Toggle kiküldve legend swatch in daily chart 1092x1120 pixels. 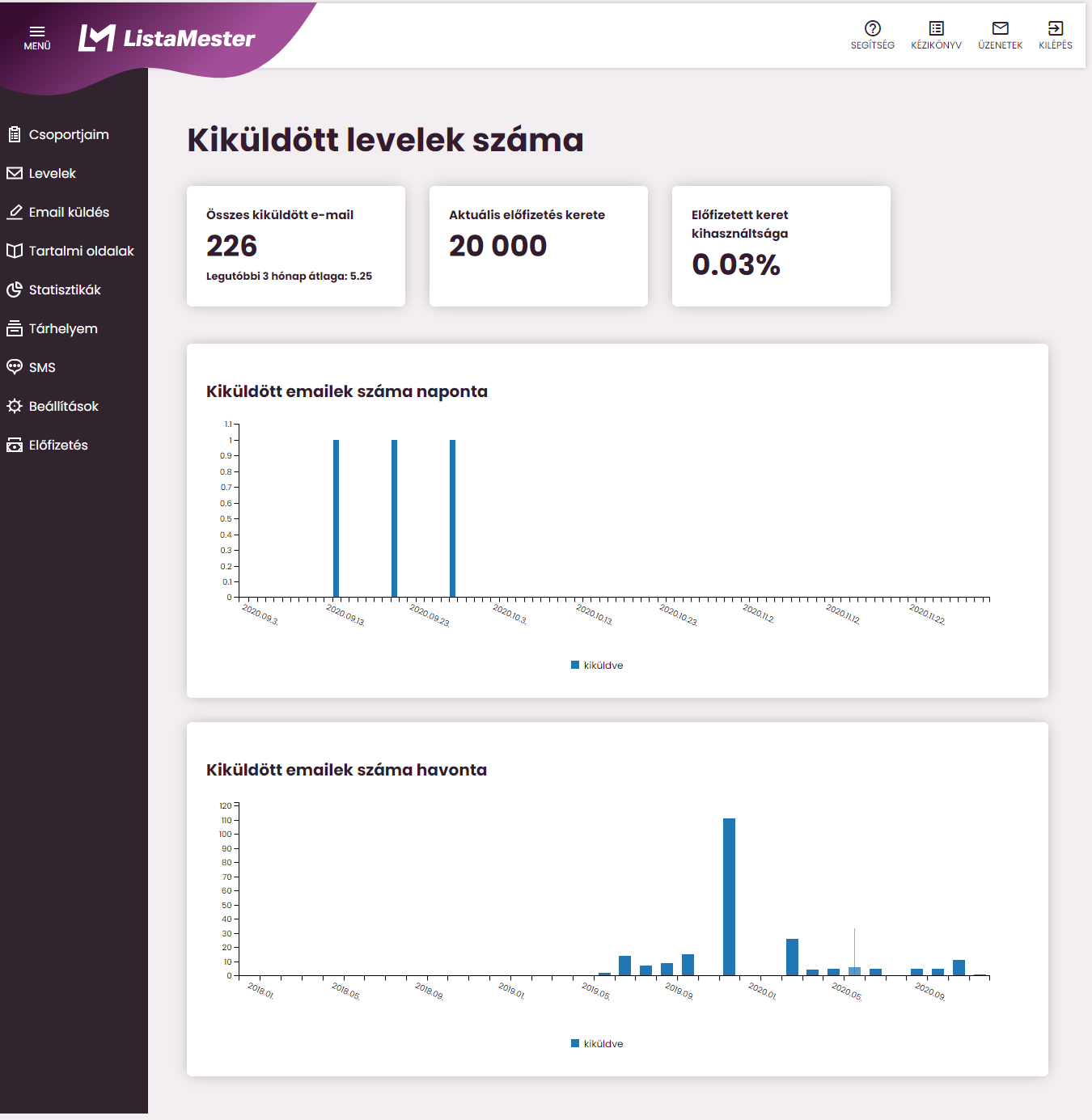click(x=575, y=665)
